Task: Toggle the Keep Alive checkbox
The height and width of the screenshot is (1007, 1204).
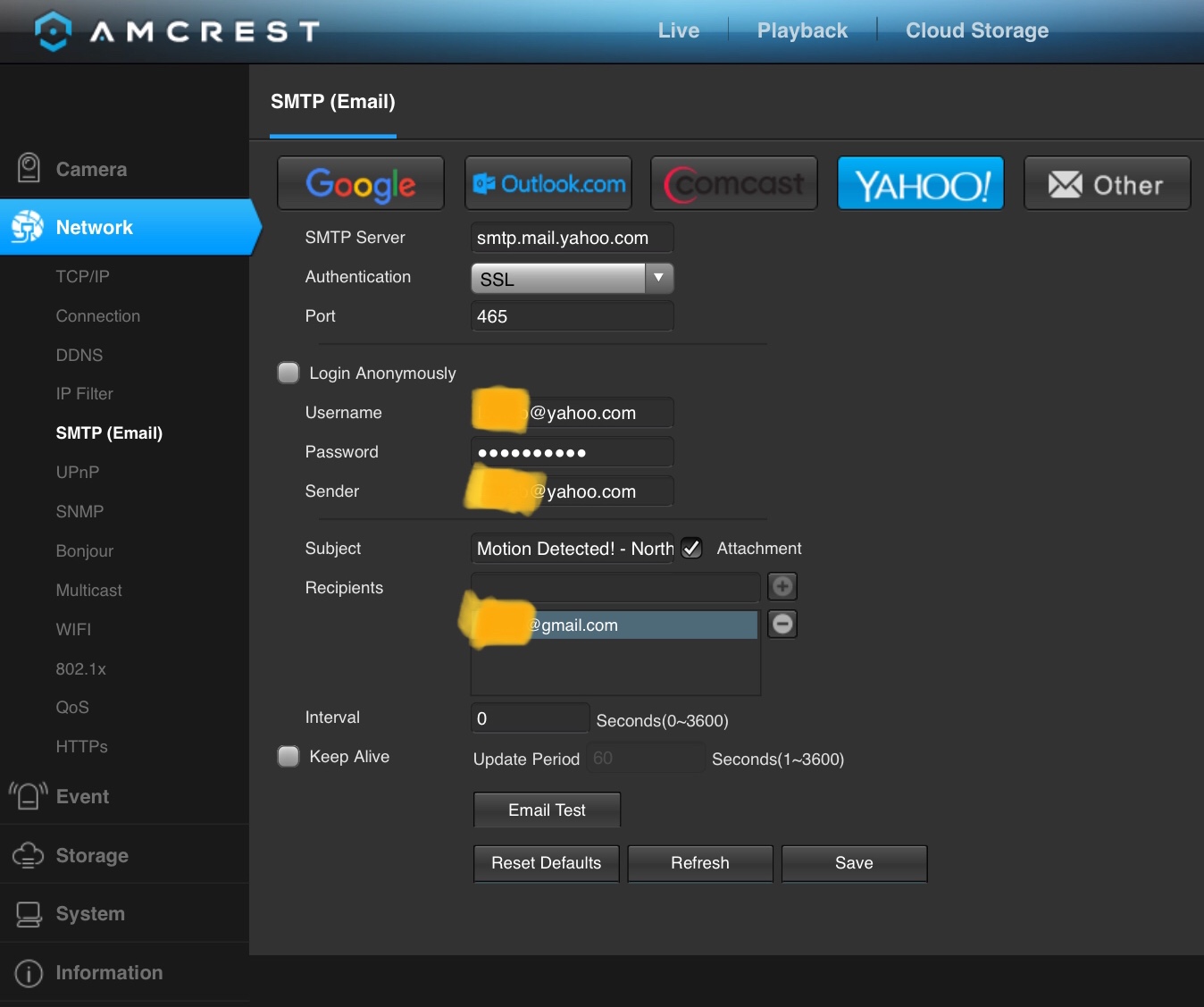Action: [288, 757]
